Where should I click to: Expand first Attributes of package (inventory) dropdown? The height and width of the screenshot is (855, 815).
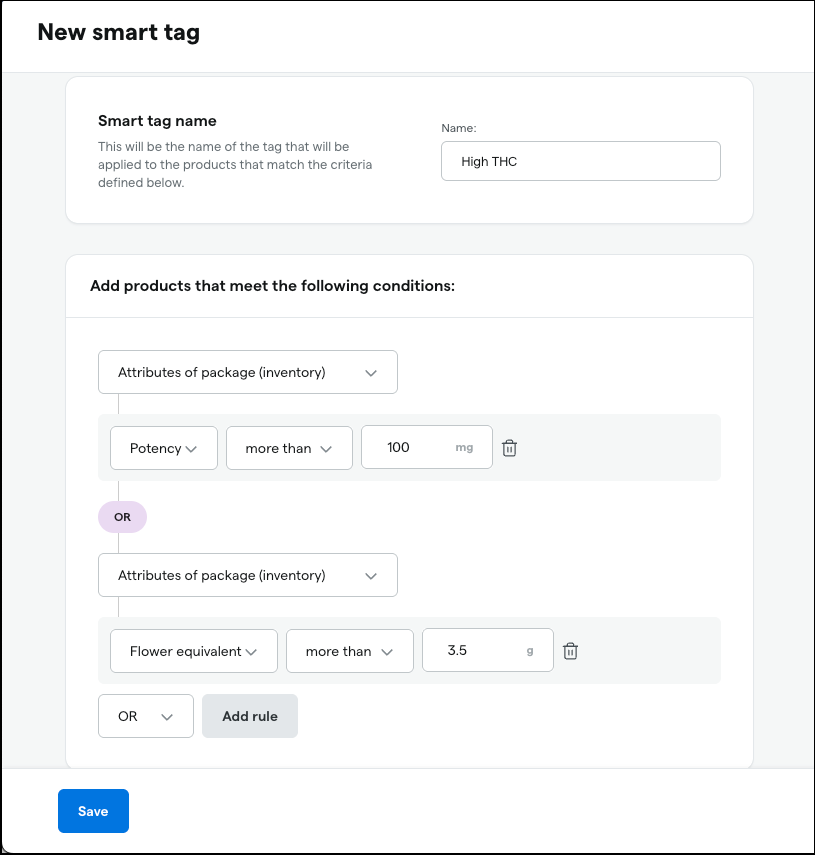point(247,372)
